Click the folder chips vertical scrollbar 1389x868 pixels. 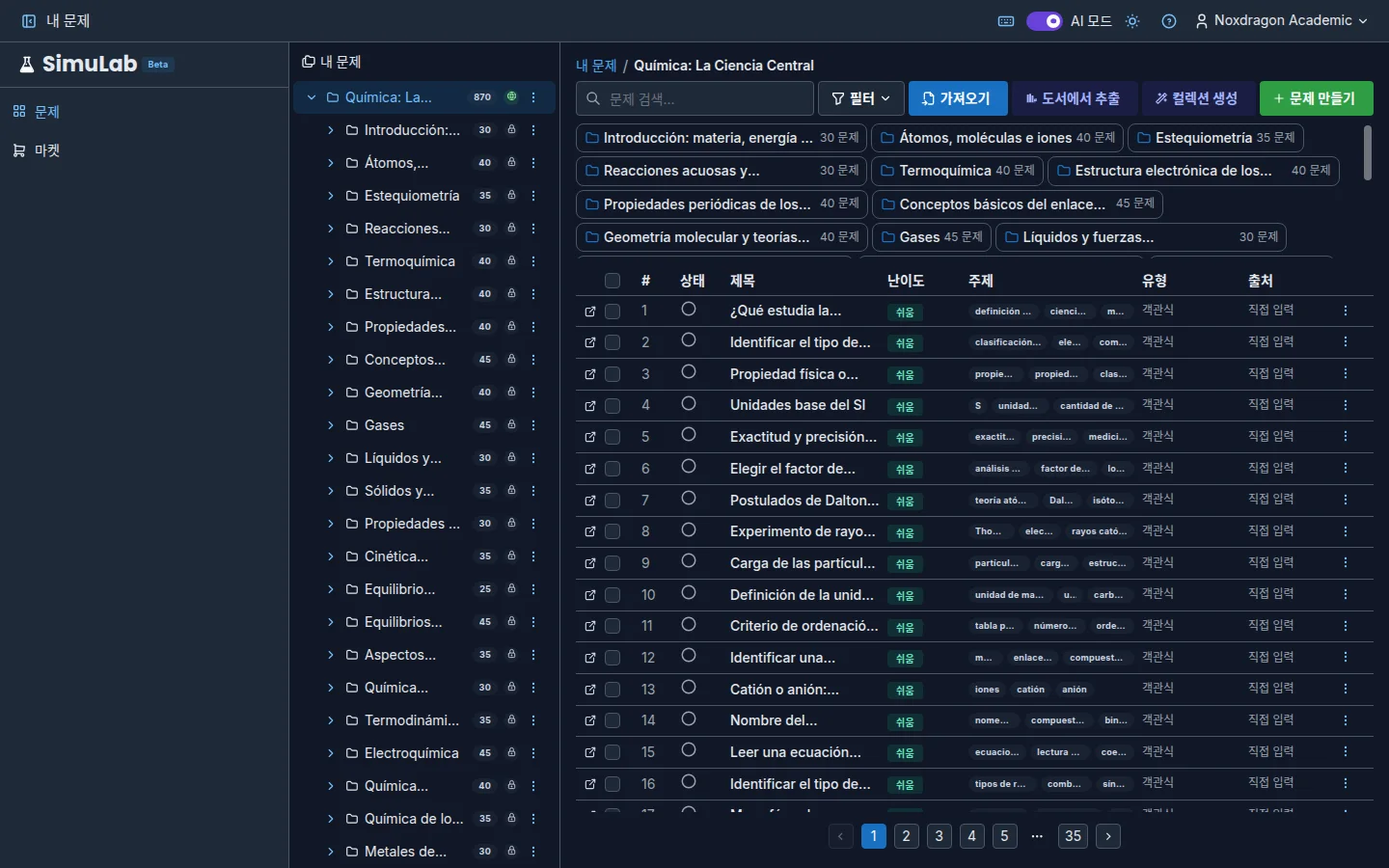tap(1368, 152)
